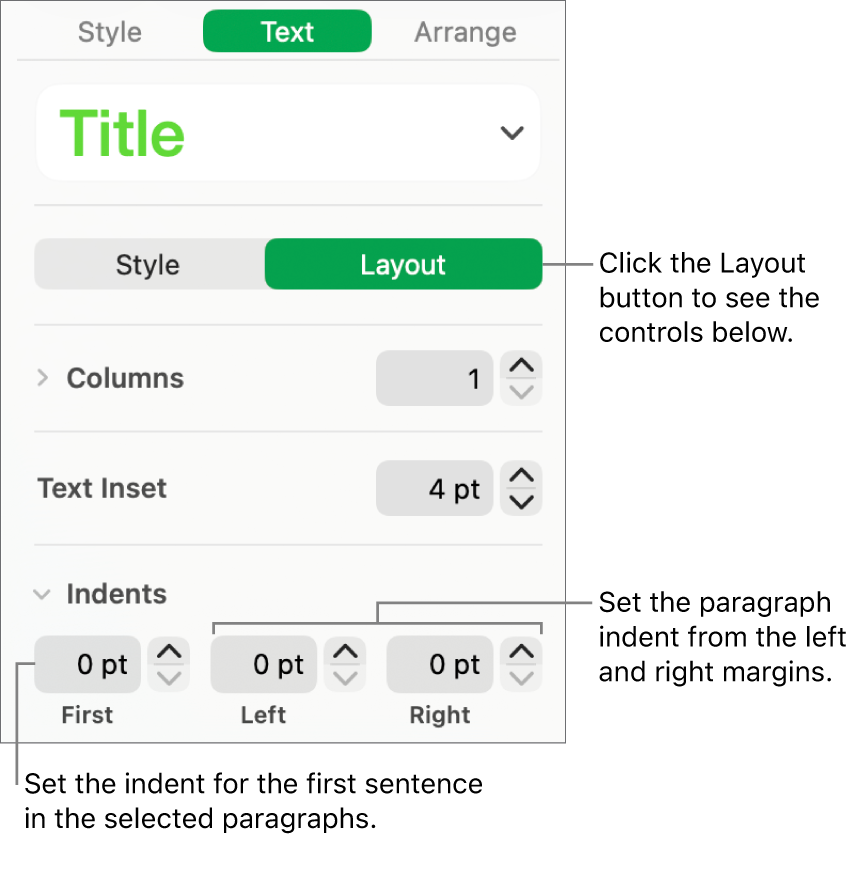Click the Text Inset value field
This screenshot has height=873, width=857.
pyautogui.click(x=435, y=488)
